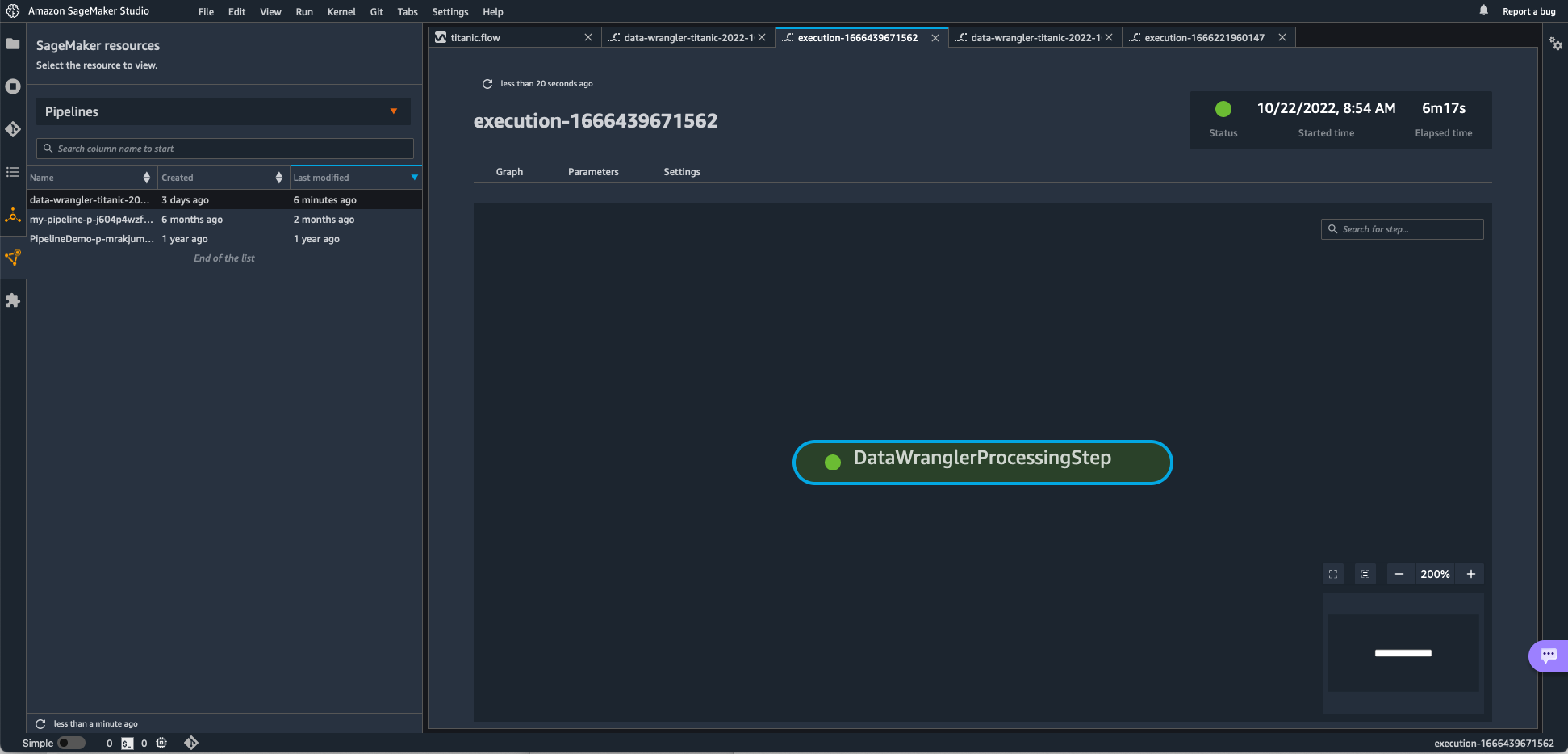Click the Search column name input field

[x=224, y=149]
